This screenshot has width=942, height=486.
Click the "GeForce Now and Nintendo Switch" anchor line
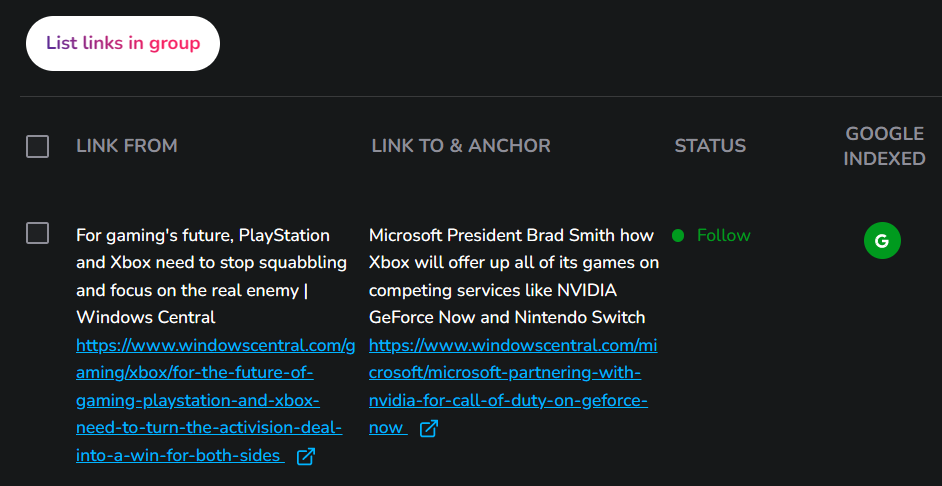click(x=507, y=317)
